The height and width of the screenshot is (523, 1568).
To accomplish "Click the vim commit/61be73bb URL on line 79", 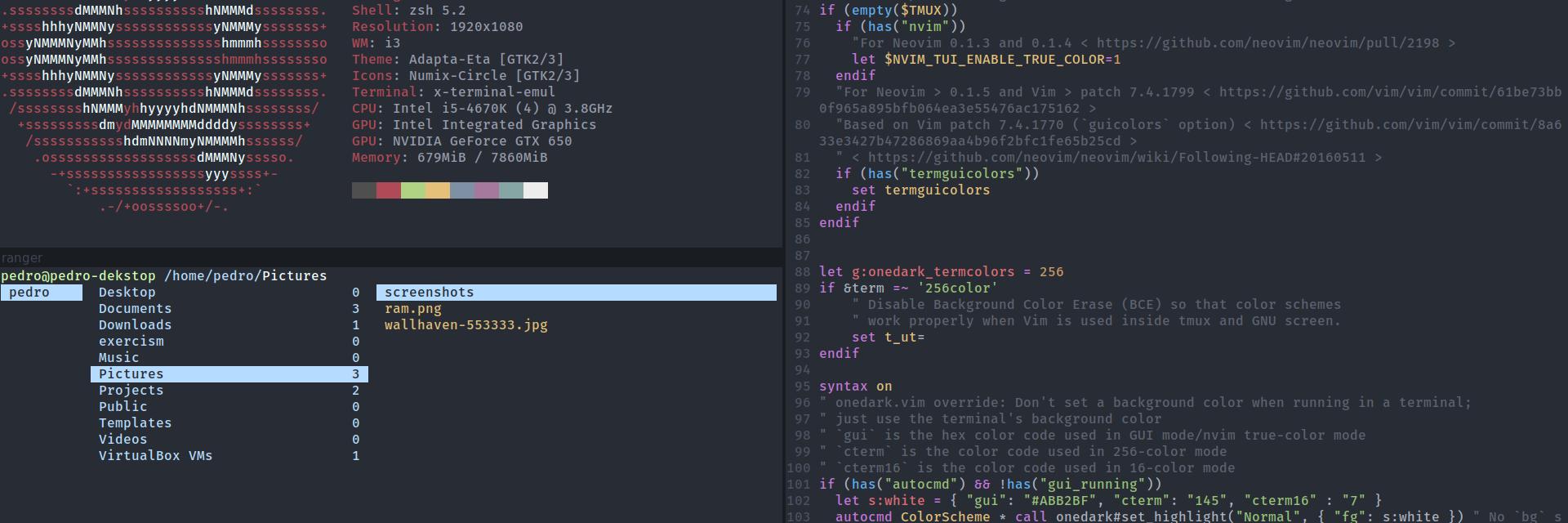I will [x=1390, y=92].
